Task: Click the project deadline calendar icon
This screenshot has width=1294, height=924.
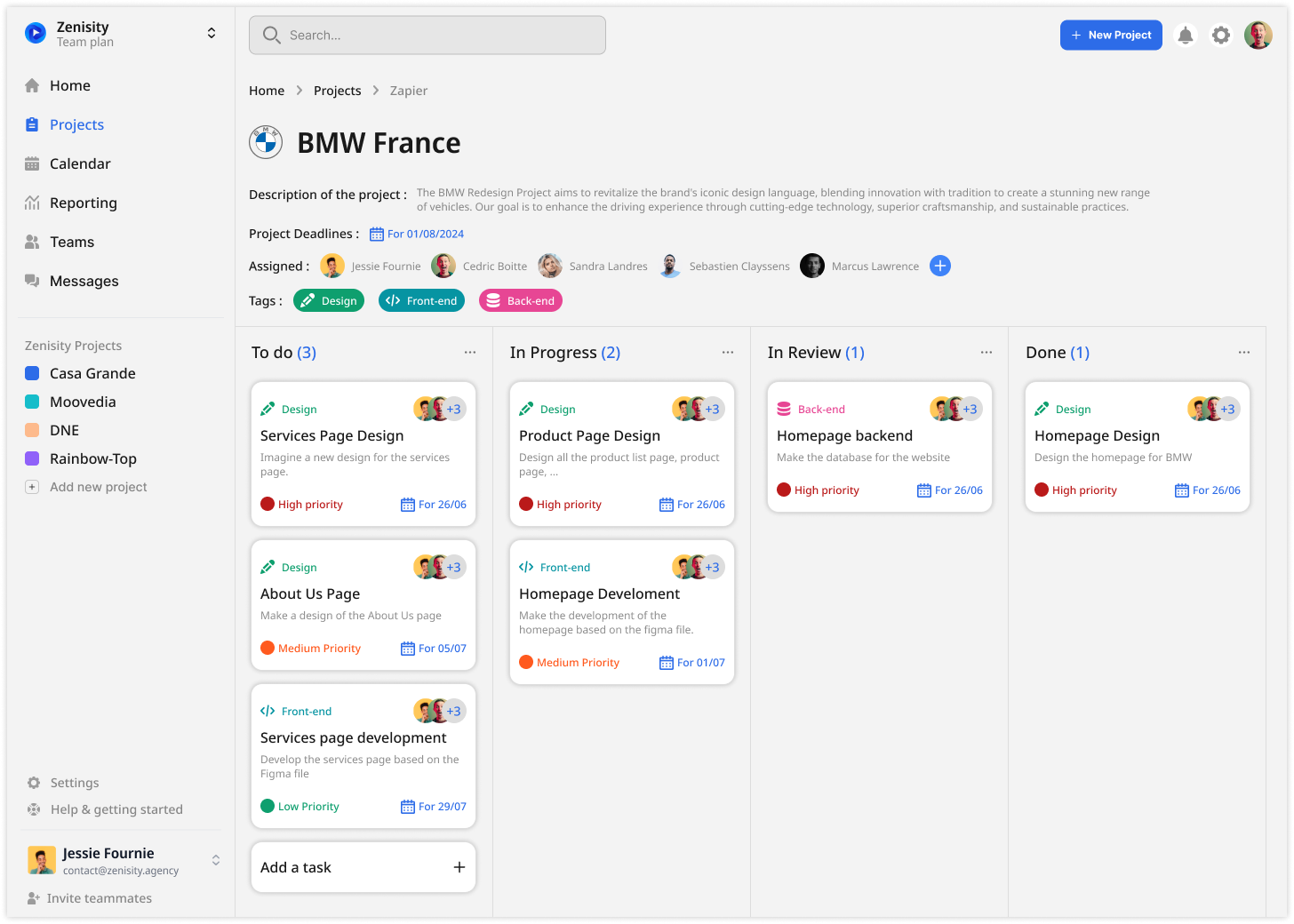Action: coord(377,235)
